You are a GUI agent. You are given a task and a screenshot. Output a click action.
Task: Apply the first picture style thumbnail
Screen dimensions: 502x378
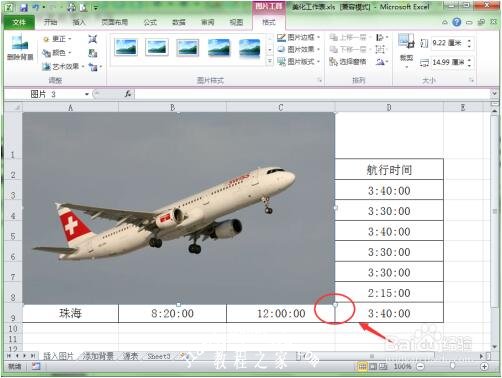pyautogui.click(x=126, y=47)
